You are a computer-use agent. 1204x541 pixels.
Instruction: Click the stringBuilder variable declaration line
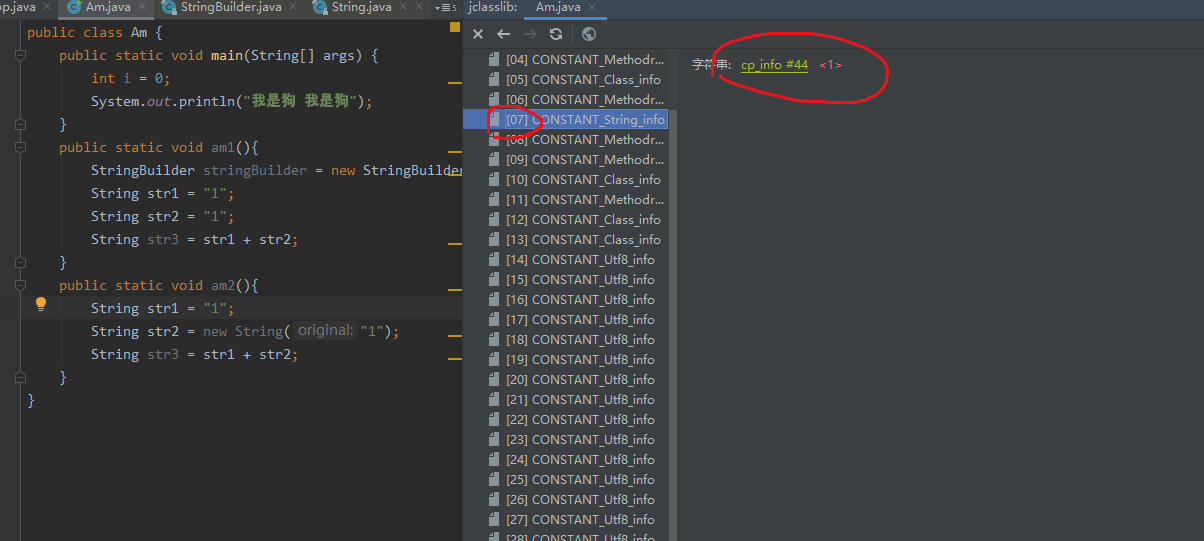point(277,170)
